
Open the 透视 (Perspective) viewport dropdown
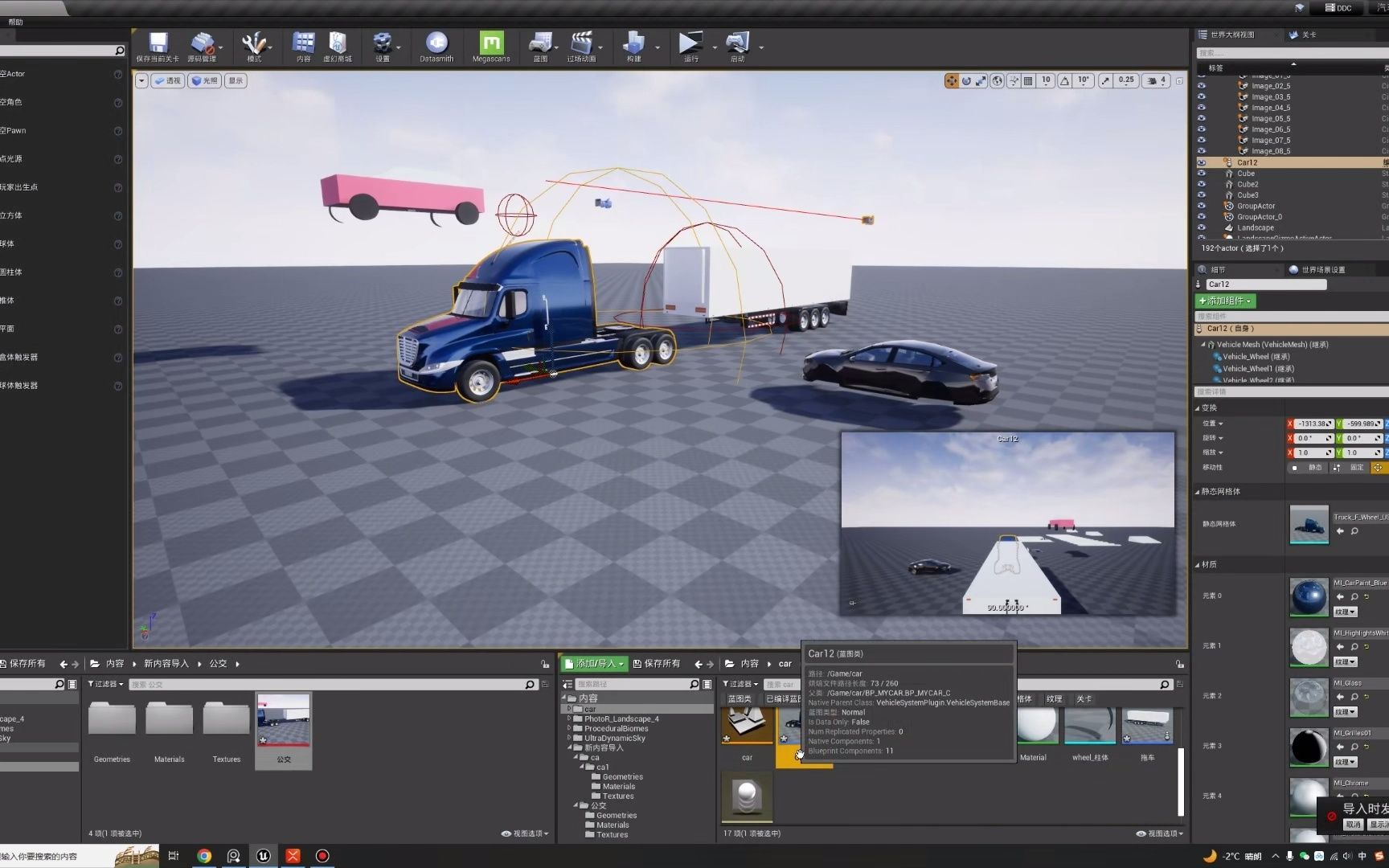(x=168, y=80)
